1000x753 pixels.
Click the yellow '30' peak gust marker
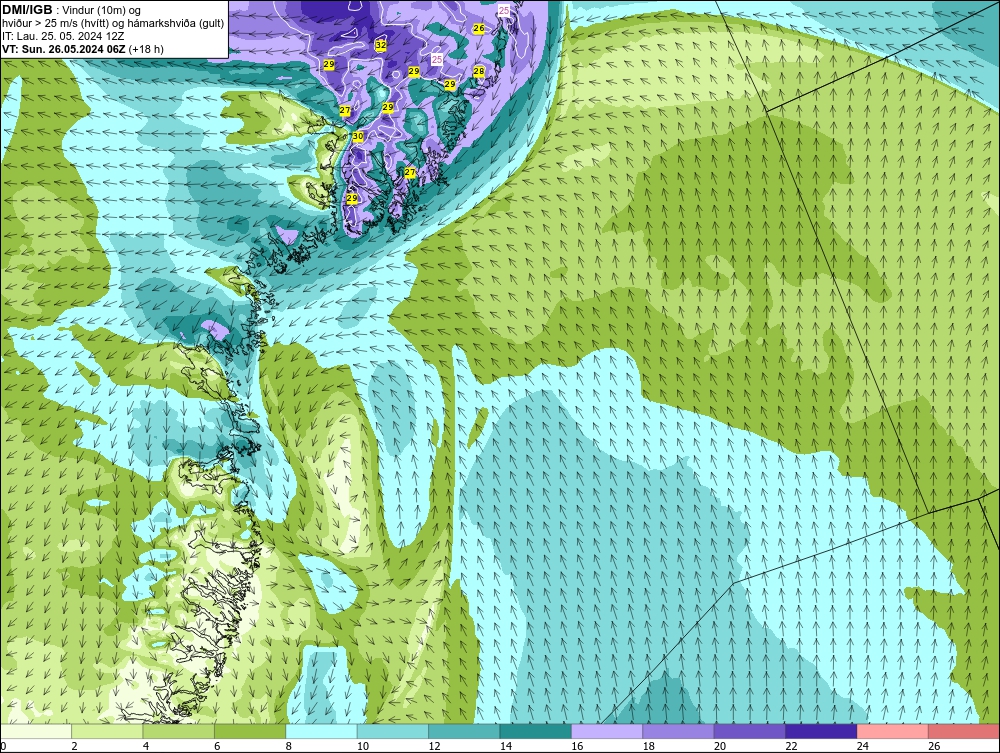pyautogui.click(x=358, y=136)
